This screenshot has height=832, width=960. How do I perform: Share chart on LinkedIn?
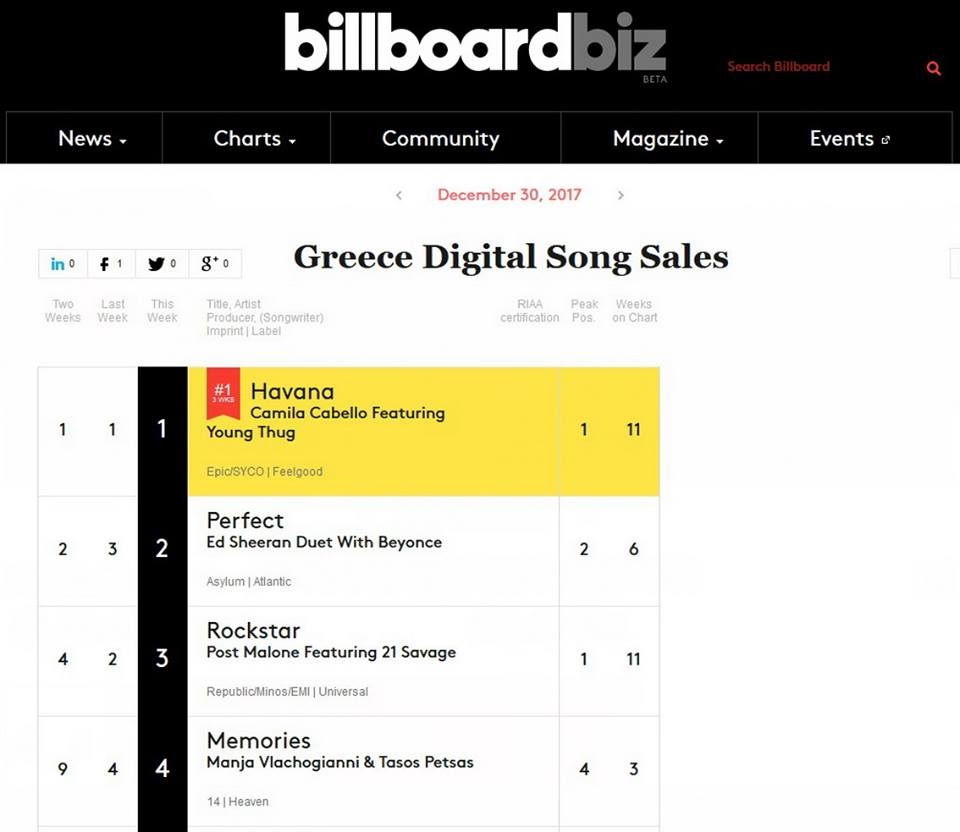[62, 264]
